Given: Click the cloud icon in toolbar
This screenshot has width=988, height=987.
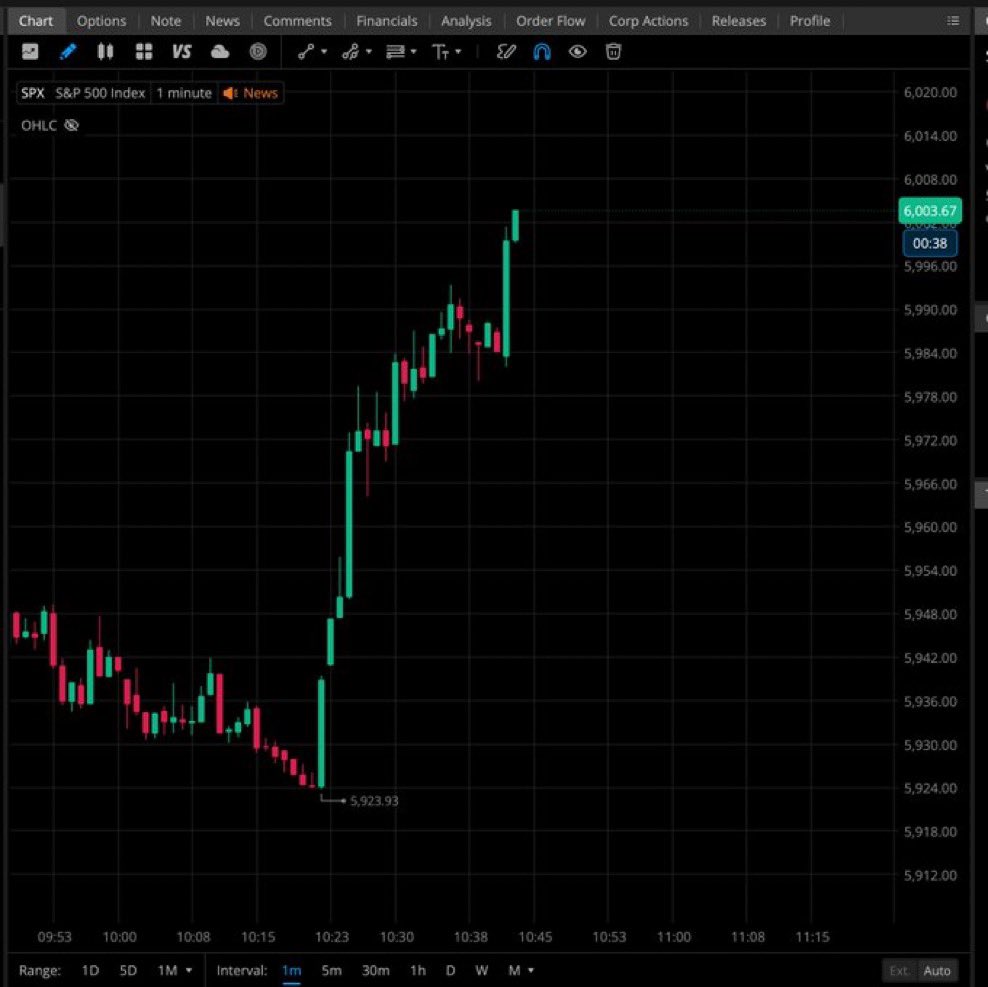Looking at the screenshot, I should 220,52.
